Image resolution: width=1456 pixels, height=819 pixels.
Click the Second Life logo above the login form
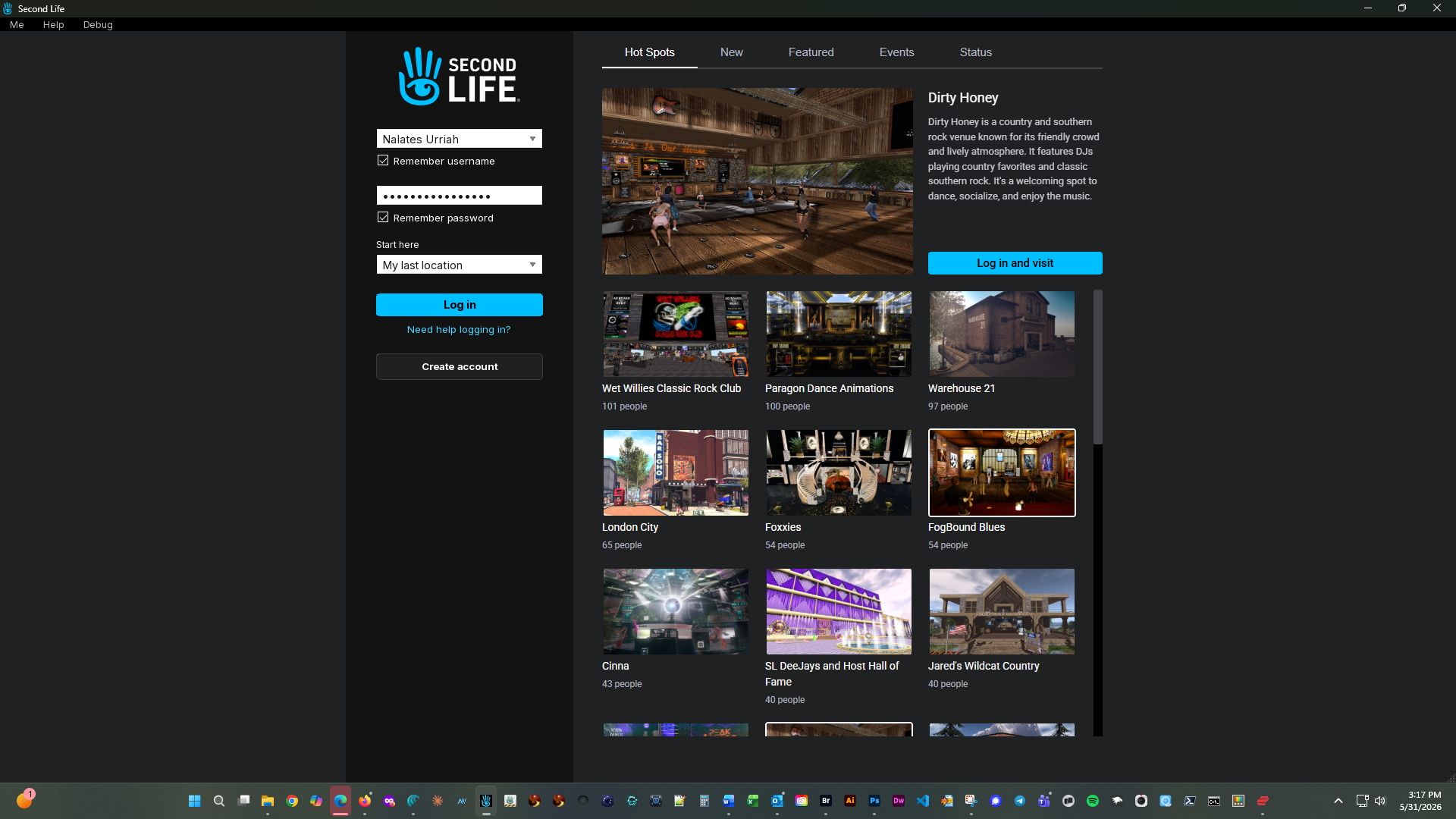point(459,77)
